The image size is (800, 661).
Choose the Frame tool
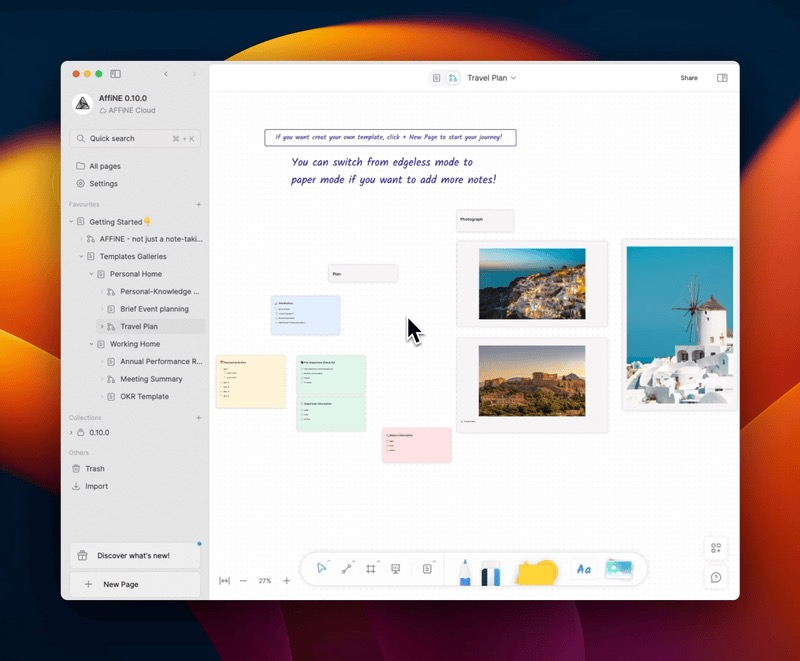click(x=371, y=569)
